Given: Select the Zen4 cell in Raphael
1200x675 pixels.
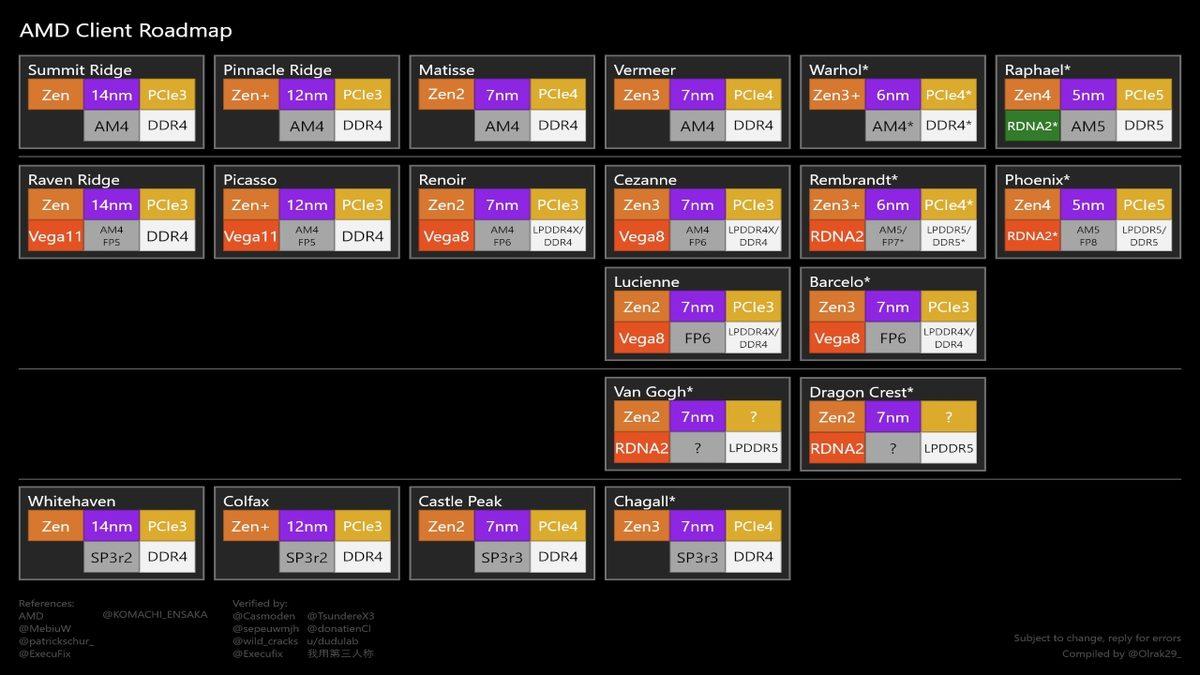Looking at the screenshot, I should pos(1032,95).
